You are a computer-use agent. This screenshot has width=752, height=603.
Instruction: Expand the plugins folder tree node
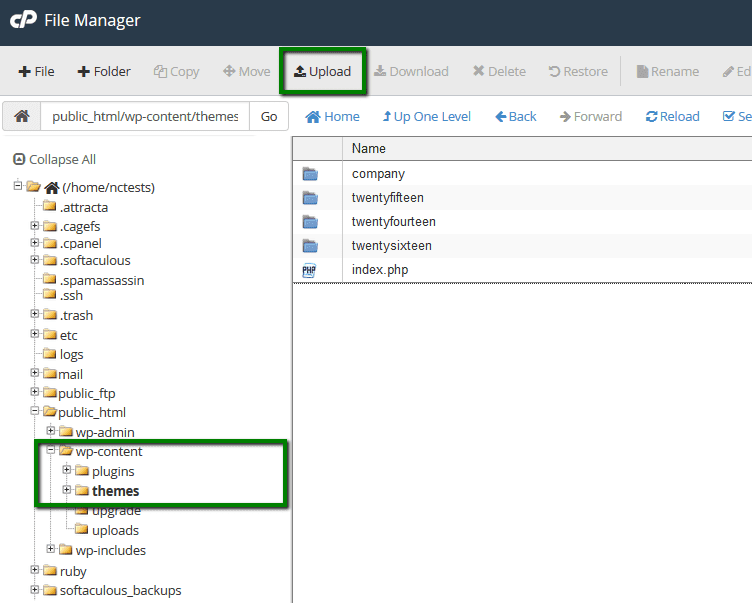coord(67,470)
